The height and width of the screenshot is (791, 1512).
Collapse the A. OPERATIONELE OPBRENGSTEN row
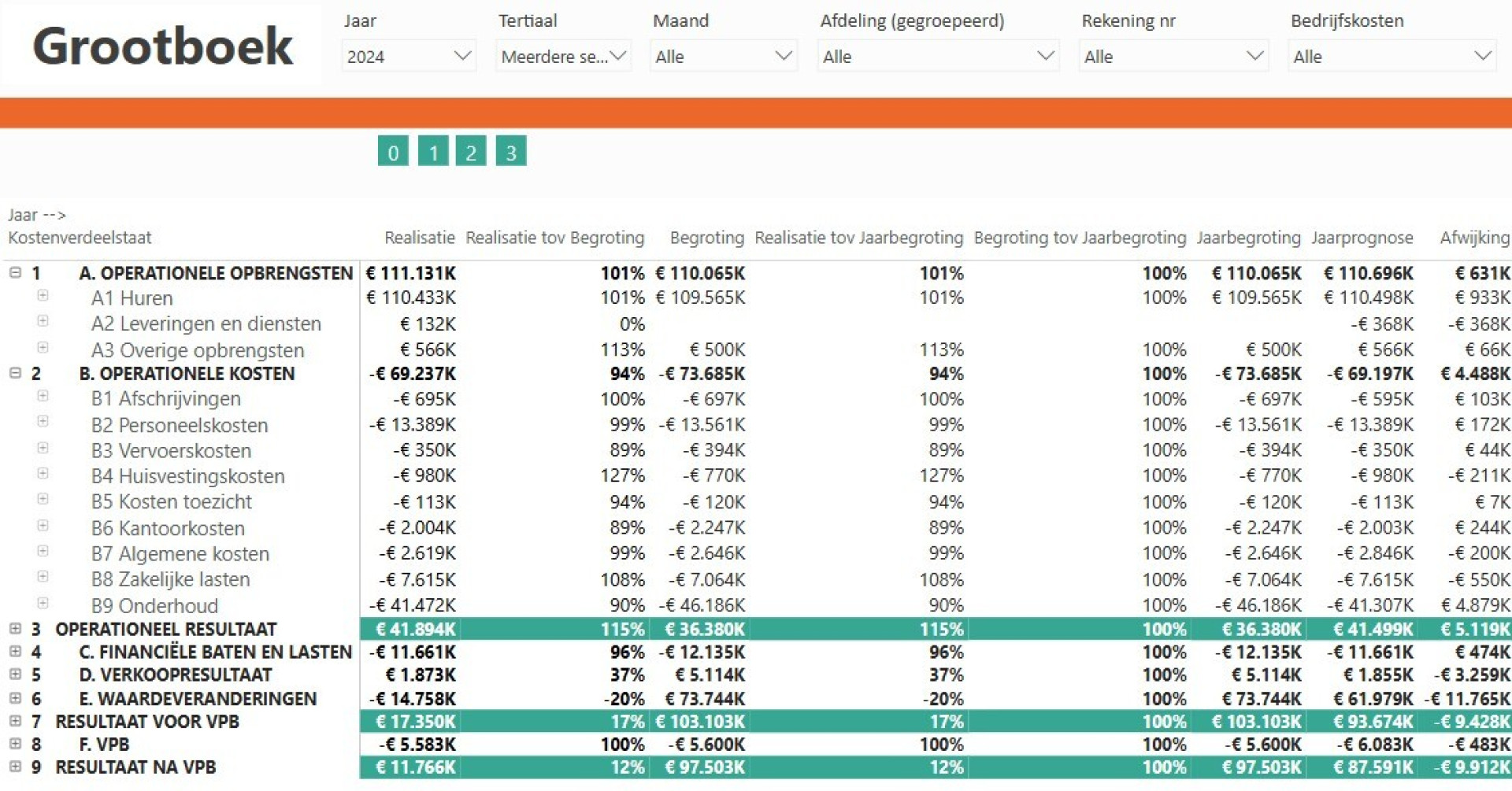[x=15, y=272]
